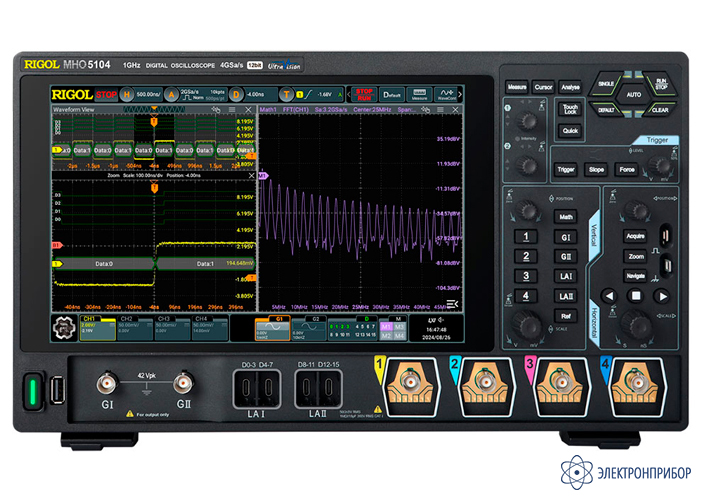Tap the on-screen Measure shortcut icon
The height and width of the screenshot is (500, 701).
click(419, 94)
